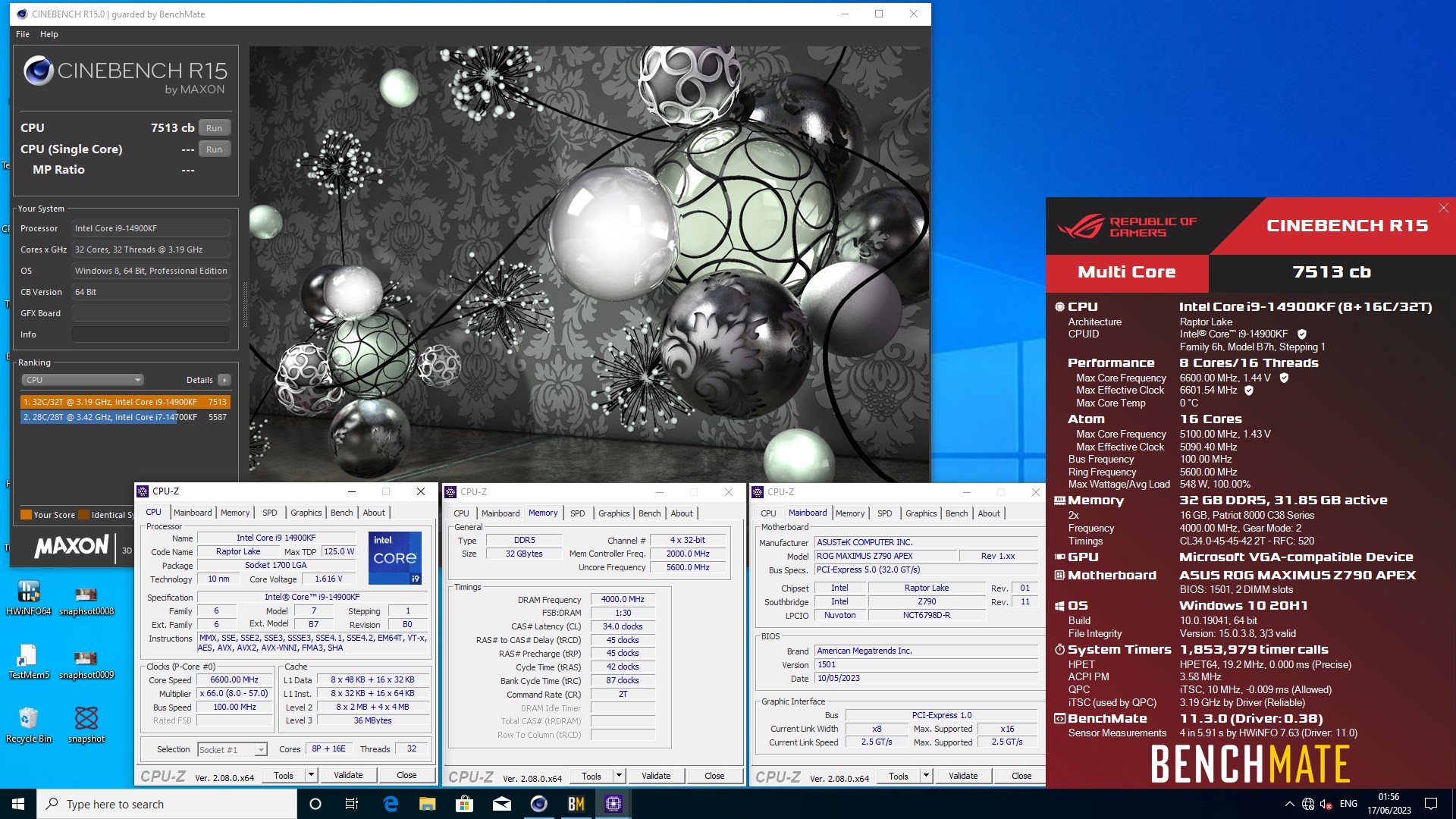Click the MAXON logo in Cinebench
Screen dimensions: 1456x819
tap(71, 546)
